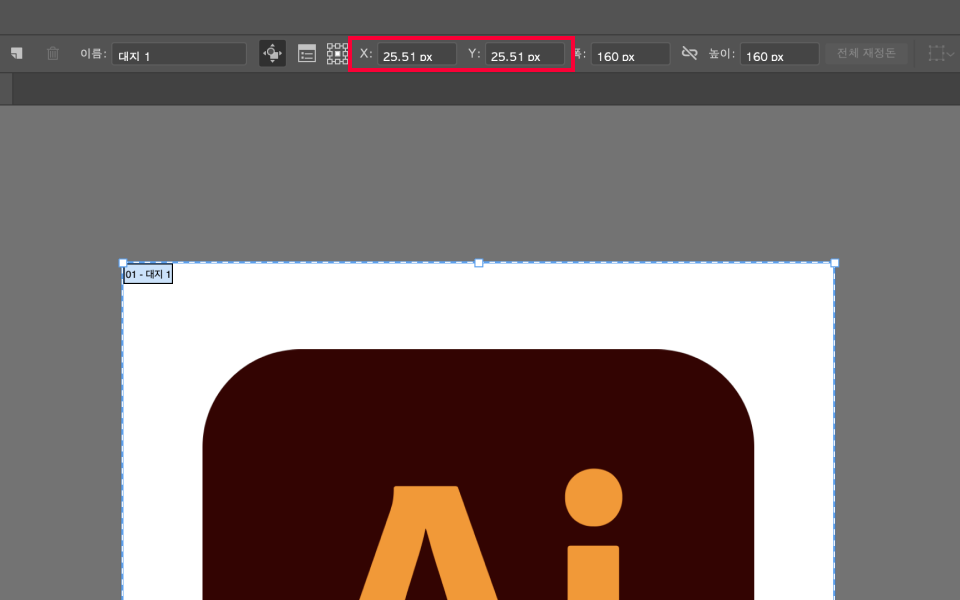Screen dimensions: 960x600
Task: Edit the artboard name field 대지 1
Action: pyautogui.click(x=179, y=54)
